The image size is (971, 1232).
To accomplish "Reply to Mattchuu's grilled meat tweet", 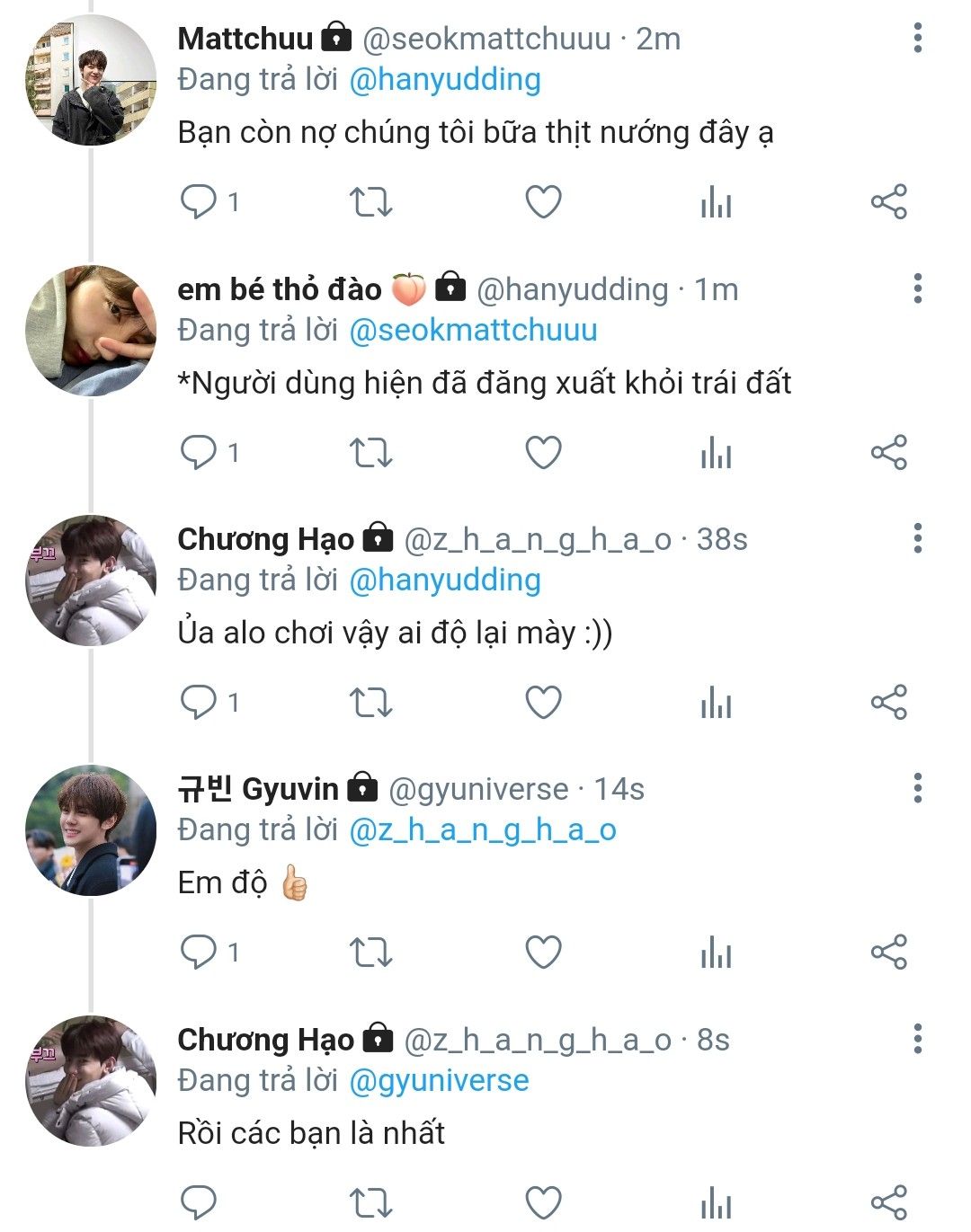I will [x=198, y=202].
